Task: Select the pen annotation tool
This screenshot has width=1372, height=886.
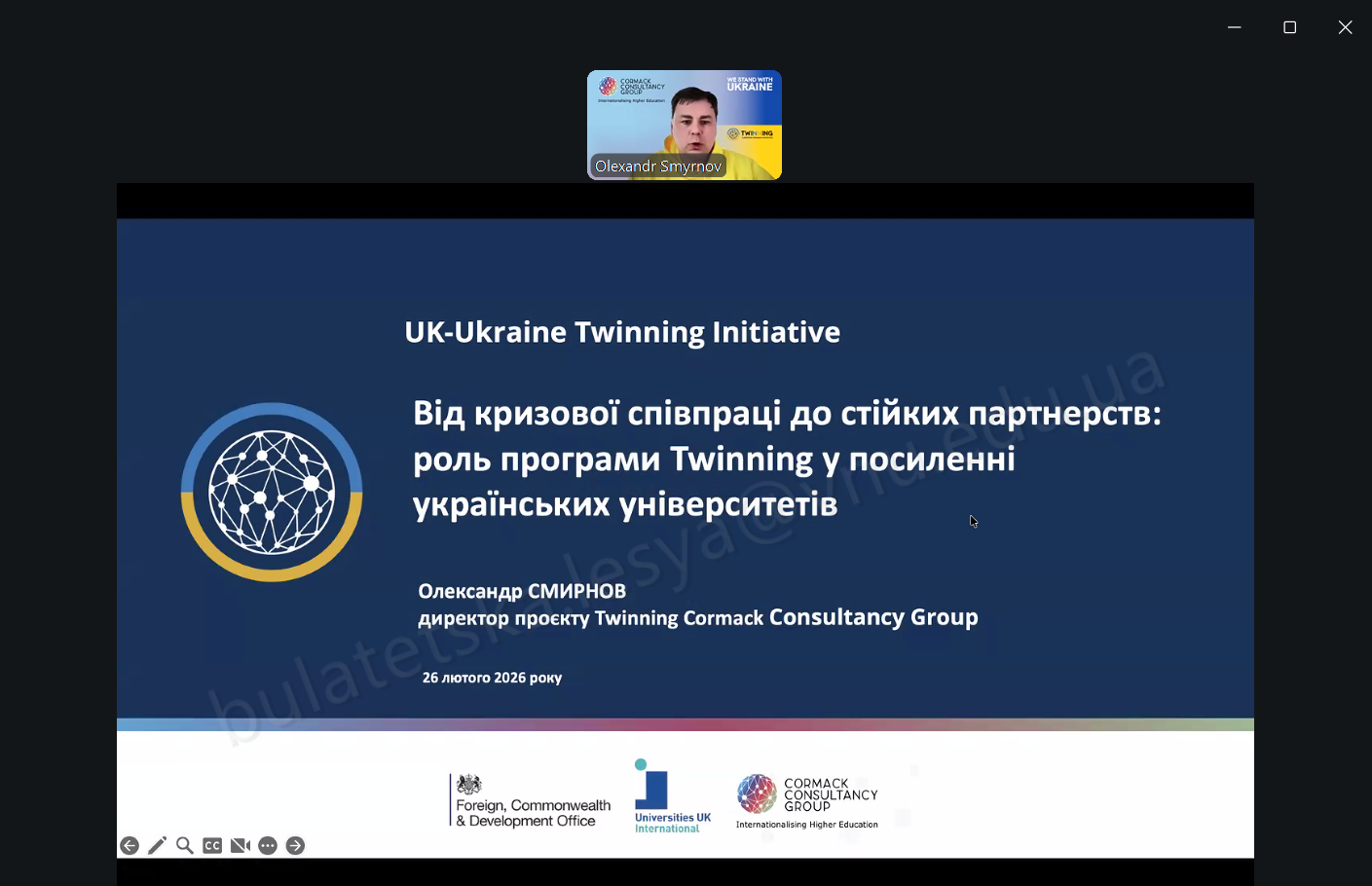Action: [x=157, y=846]
